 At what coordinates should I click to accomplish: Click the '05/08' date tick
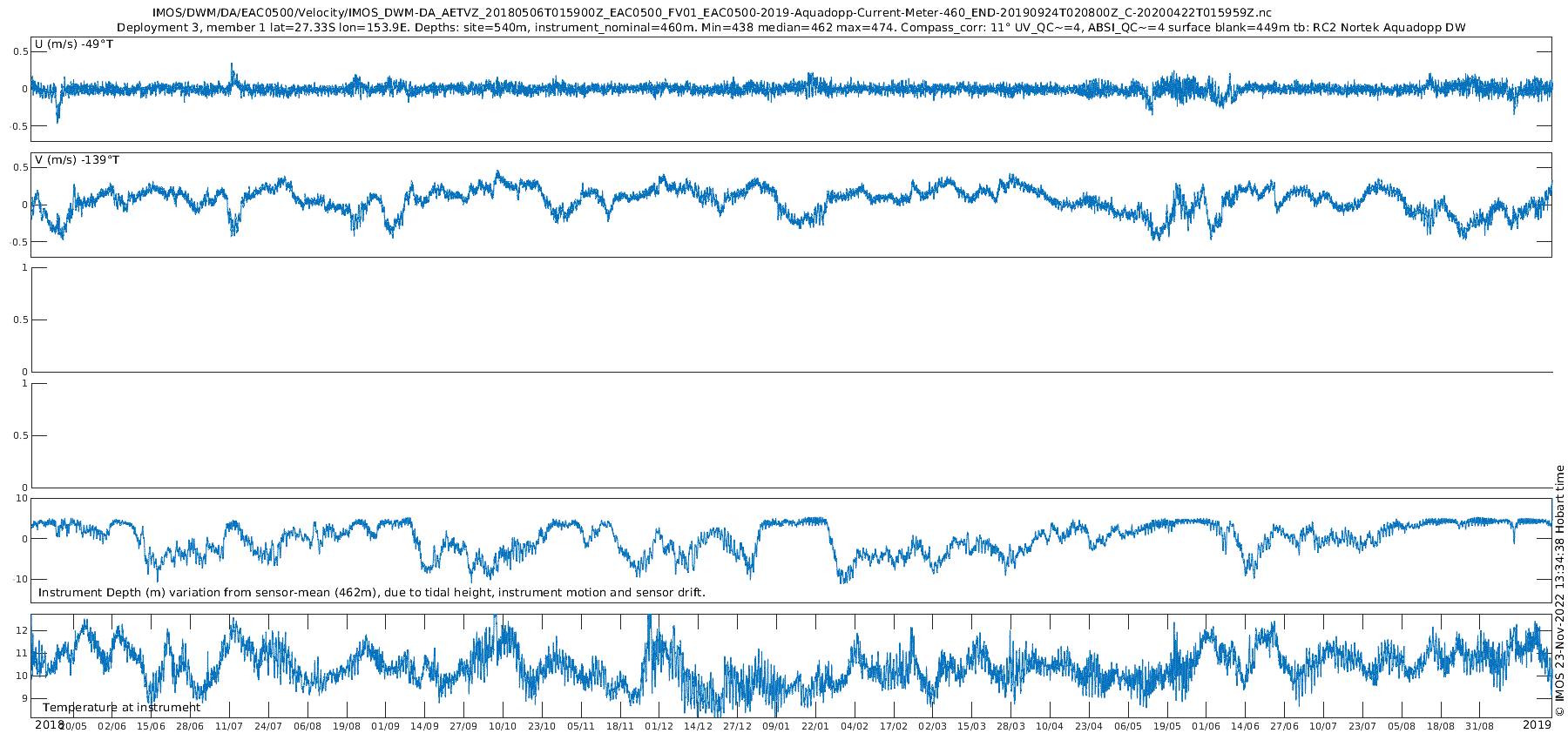[x=1402, y=727]
